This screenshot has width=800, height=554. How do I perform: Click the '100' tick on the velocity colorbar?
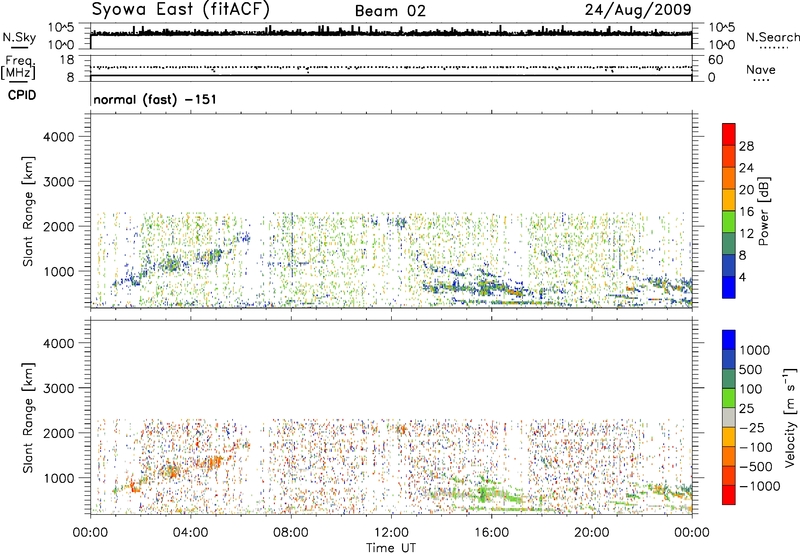point(751,389)
